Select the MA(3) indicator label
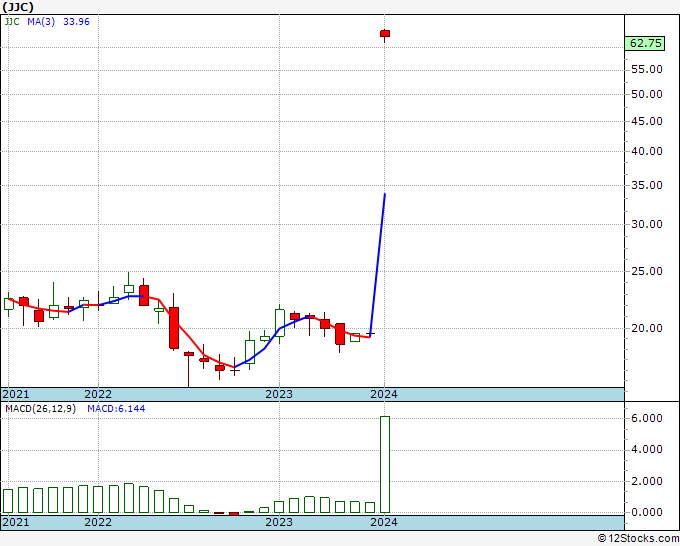 [41, 22]
